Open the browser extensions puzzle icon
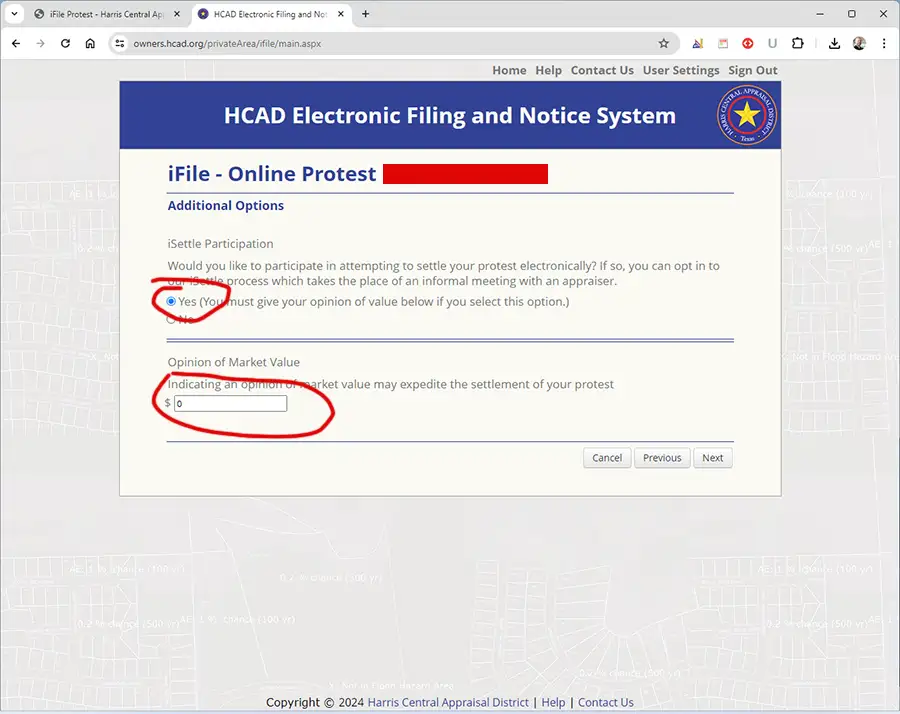 point(798,44)
